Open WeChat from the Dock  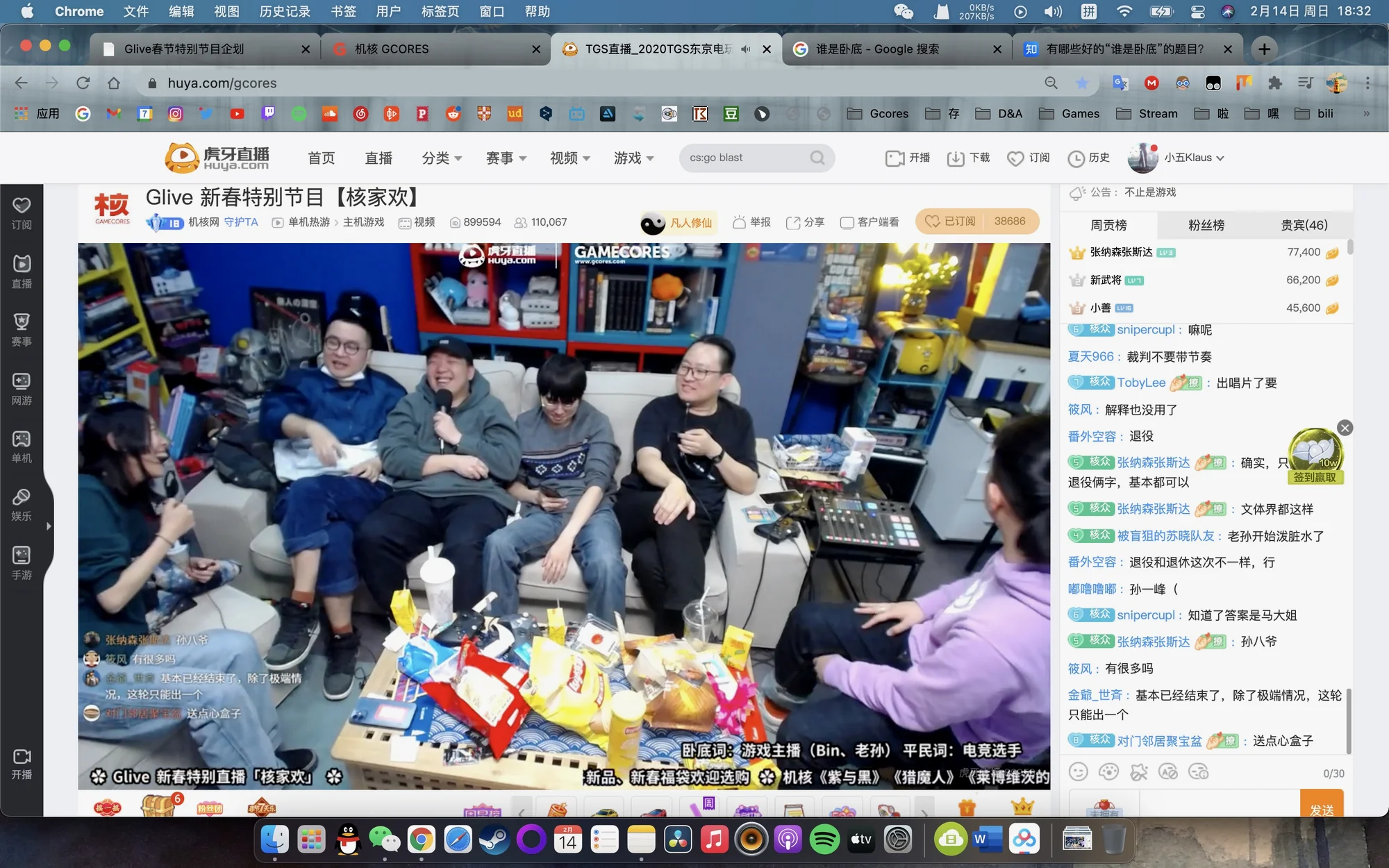384,840
